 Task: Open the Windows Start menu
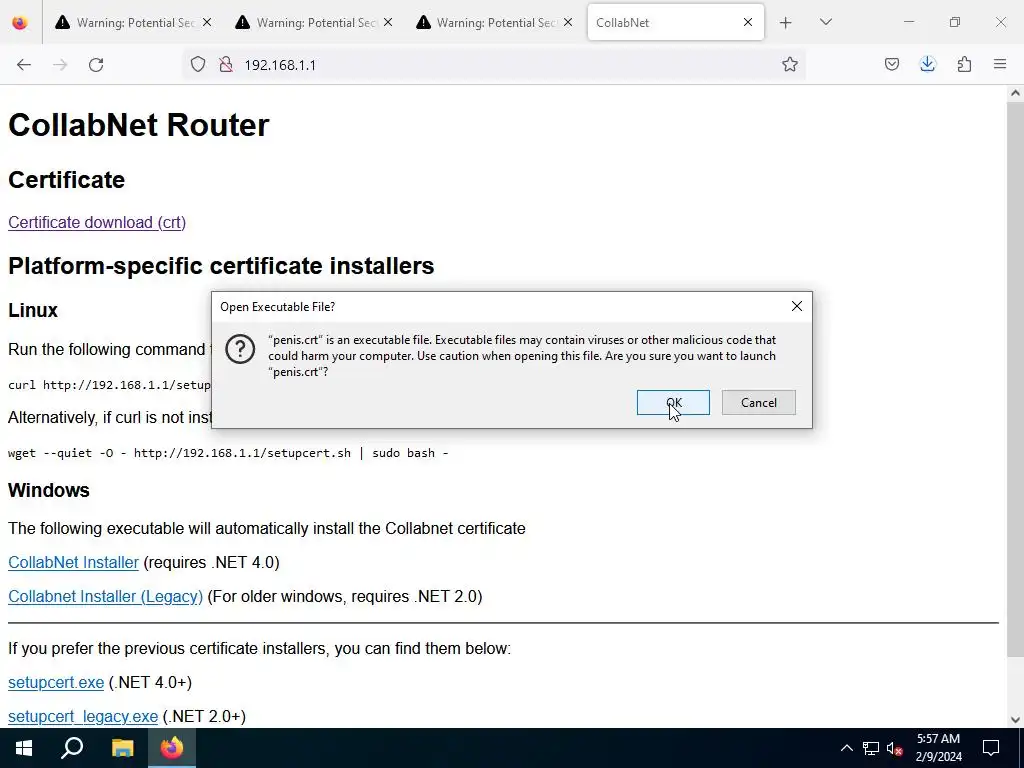(x=24, y=748)
